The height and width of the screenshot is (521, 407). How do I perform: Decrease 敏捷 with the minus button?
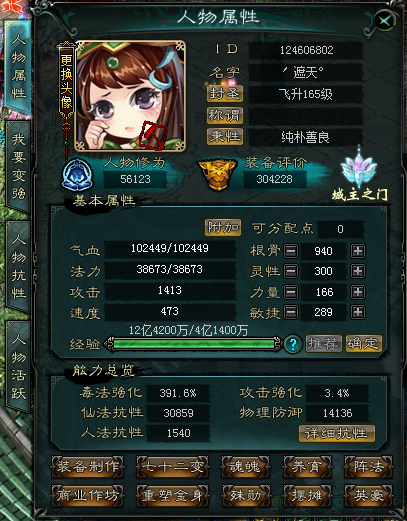291,312
